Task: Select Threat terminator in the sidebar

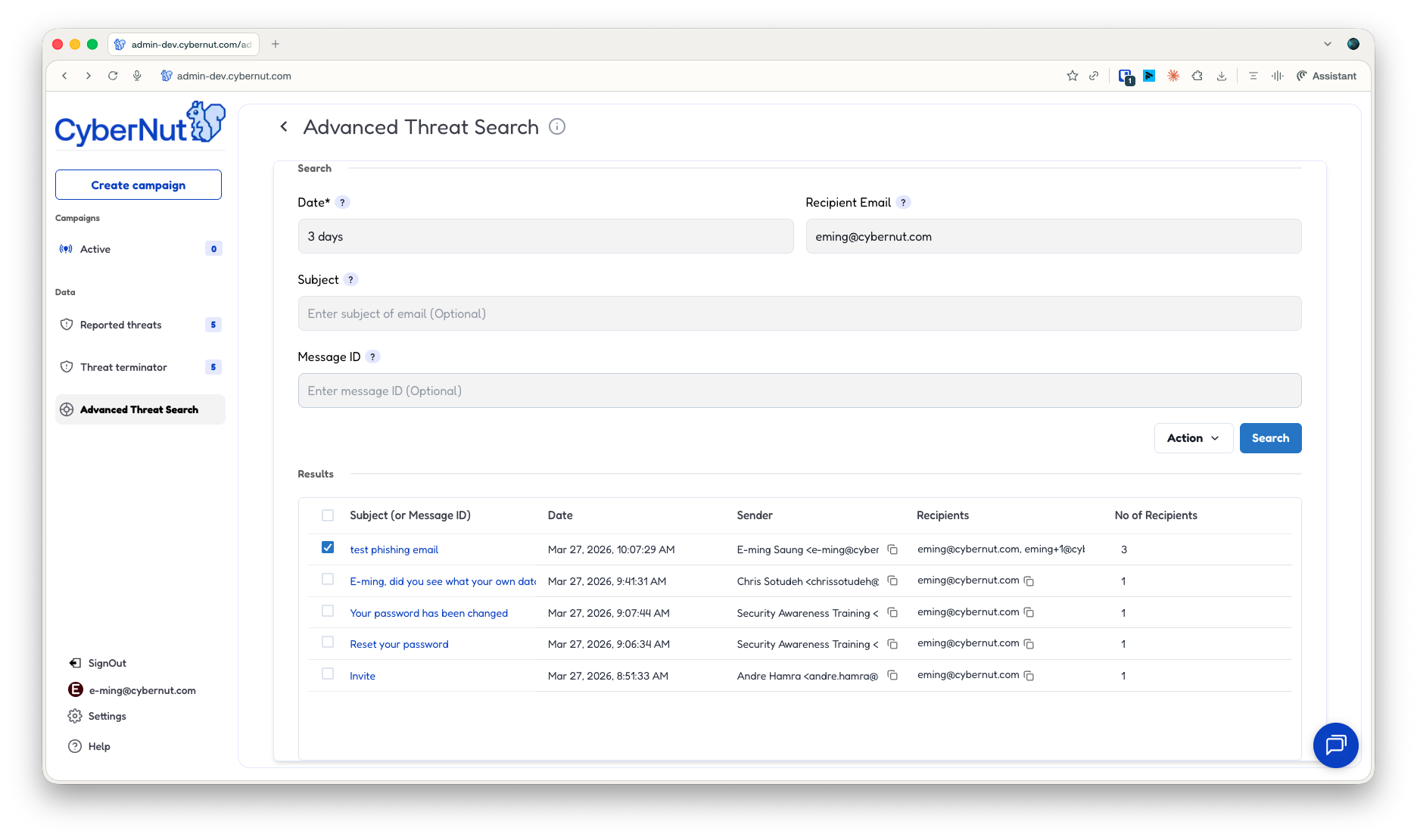Action: pos(122,367)
